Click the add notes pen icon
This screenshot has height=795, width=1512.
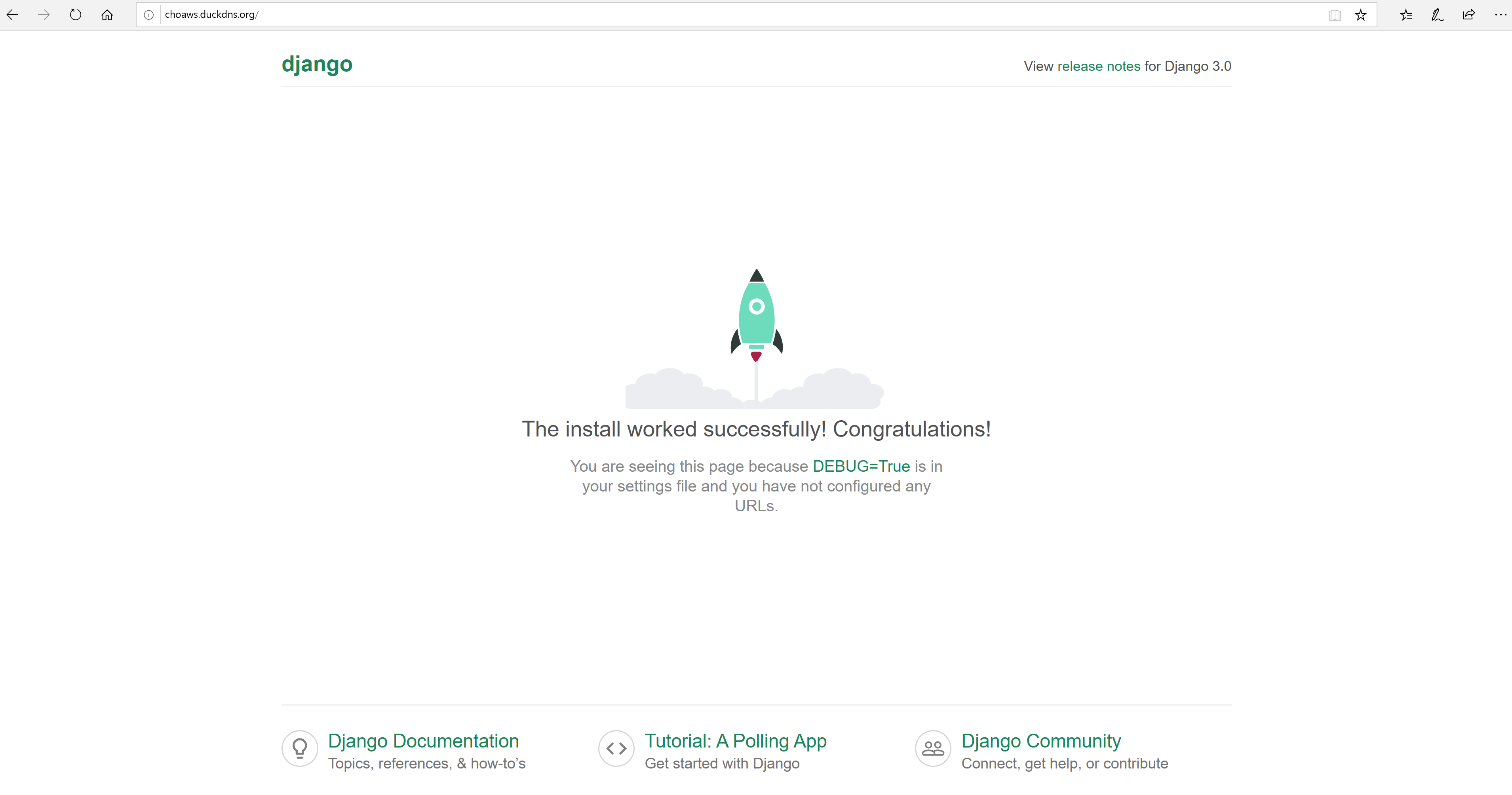[x=1437, y=15]
